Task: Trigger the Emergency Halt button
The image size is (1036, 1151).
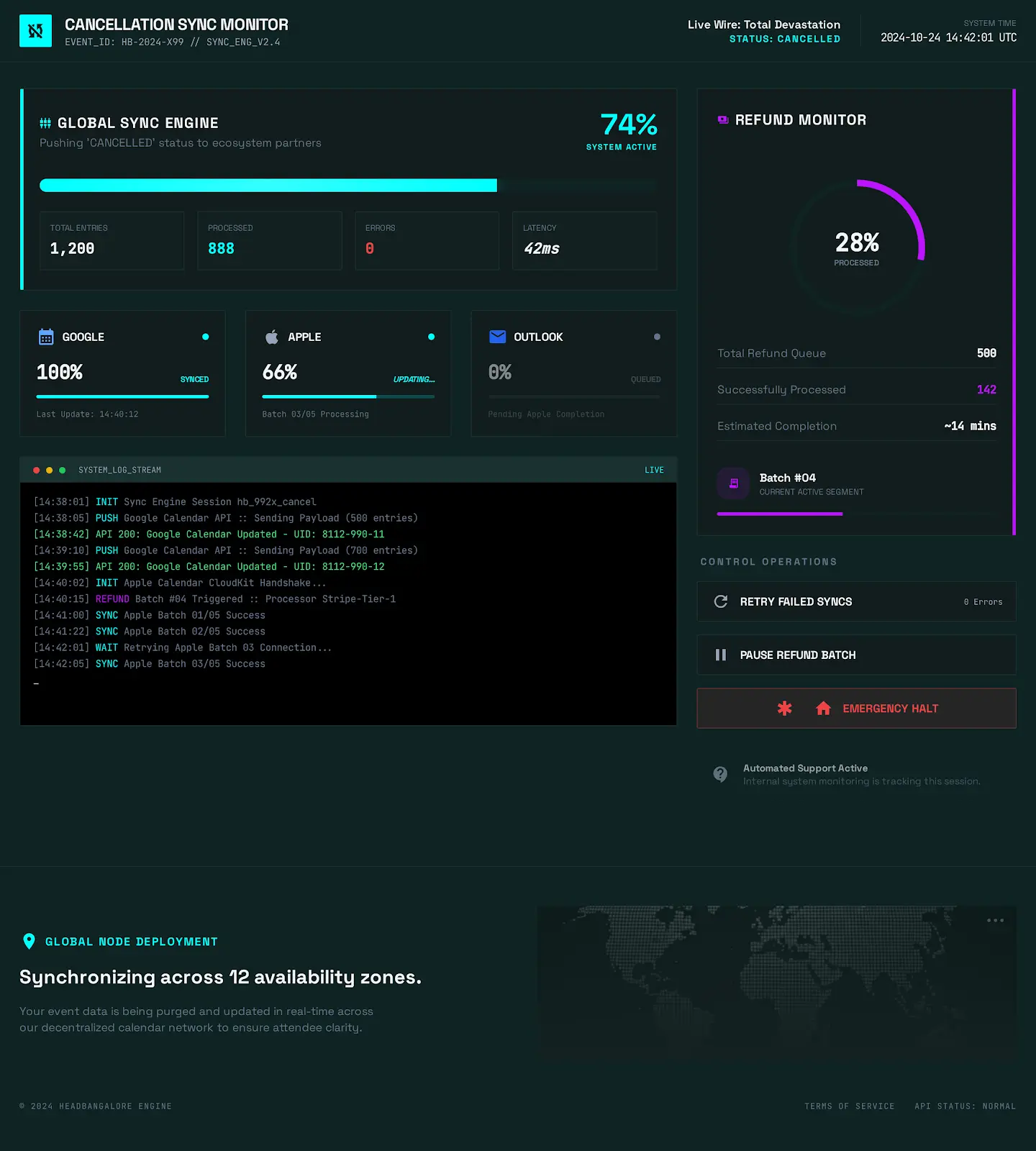Action: click(856, 709)
